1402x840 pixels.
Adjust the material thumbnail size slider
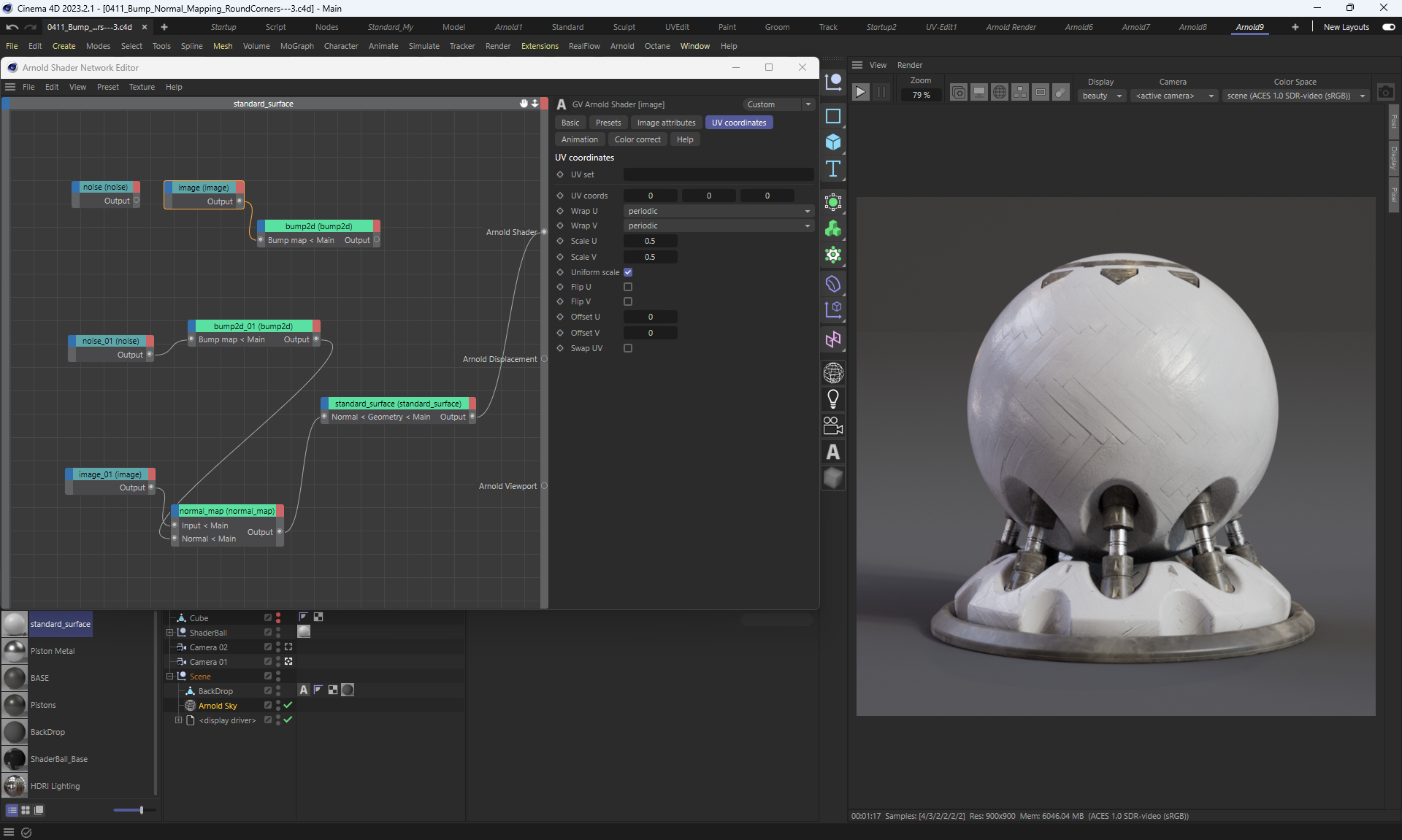coord(141,810)
